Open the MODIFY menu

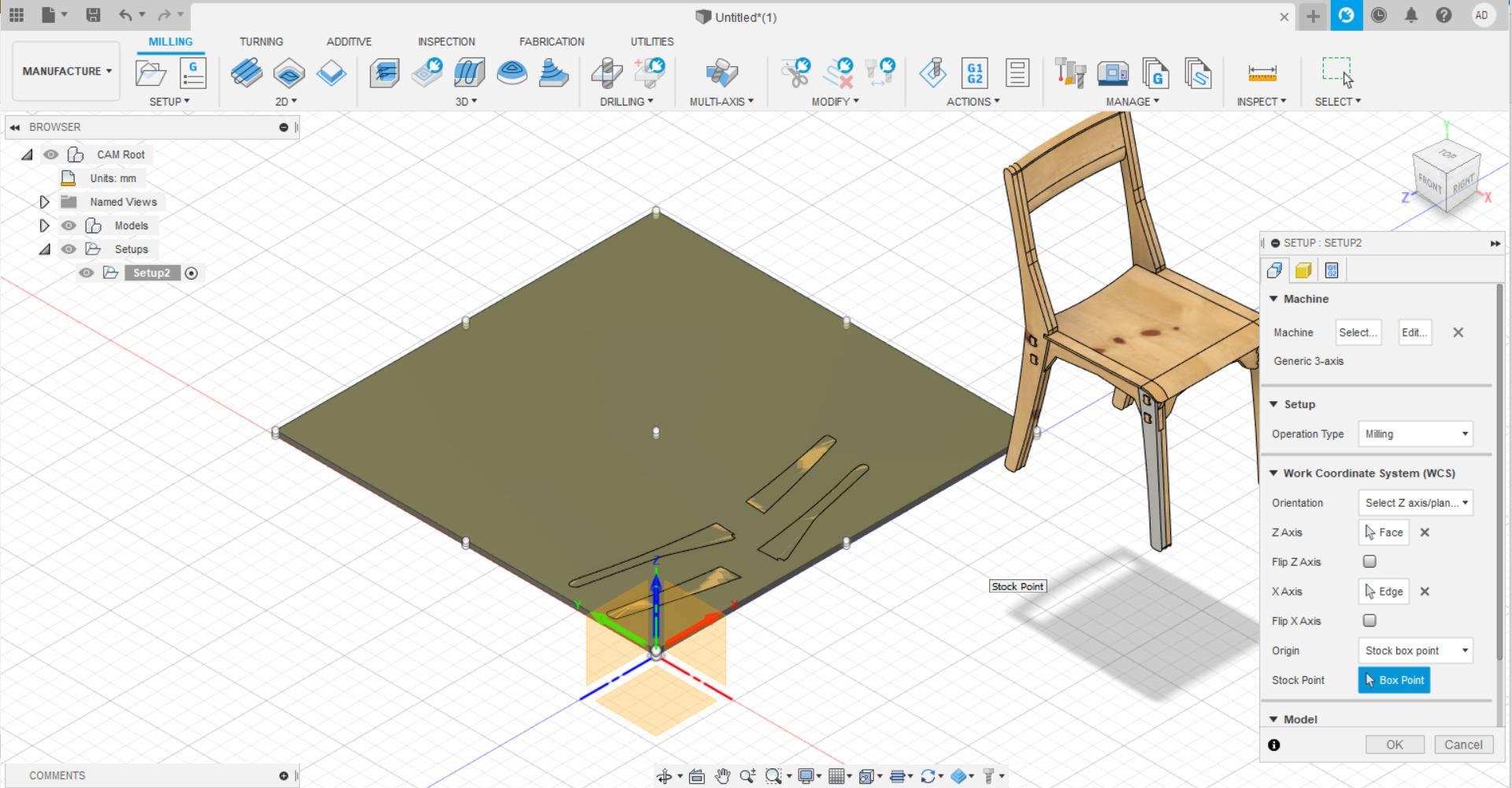(x=836, y=102)
